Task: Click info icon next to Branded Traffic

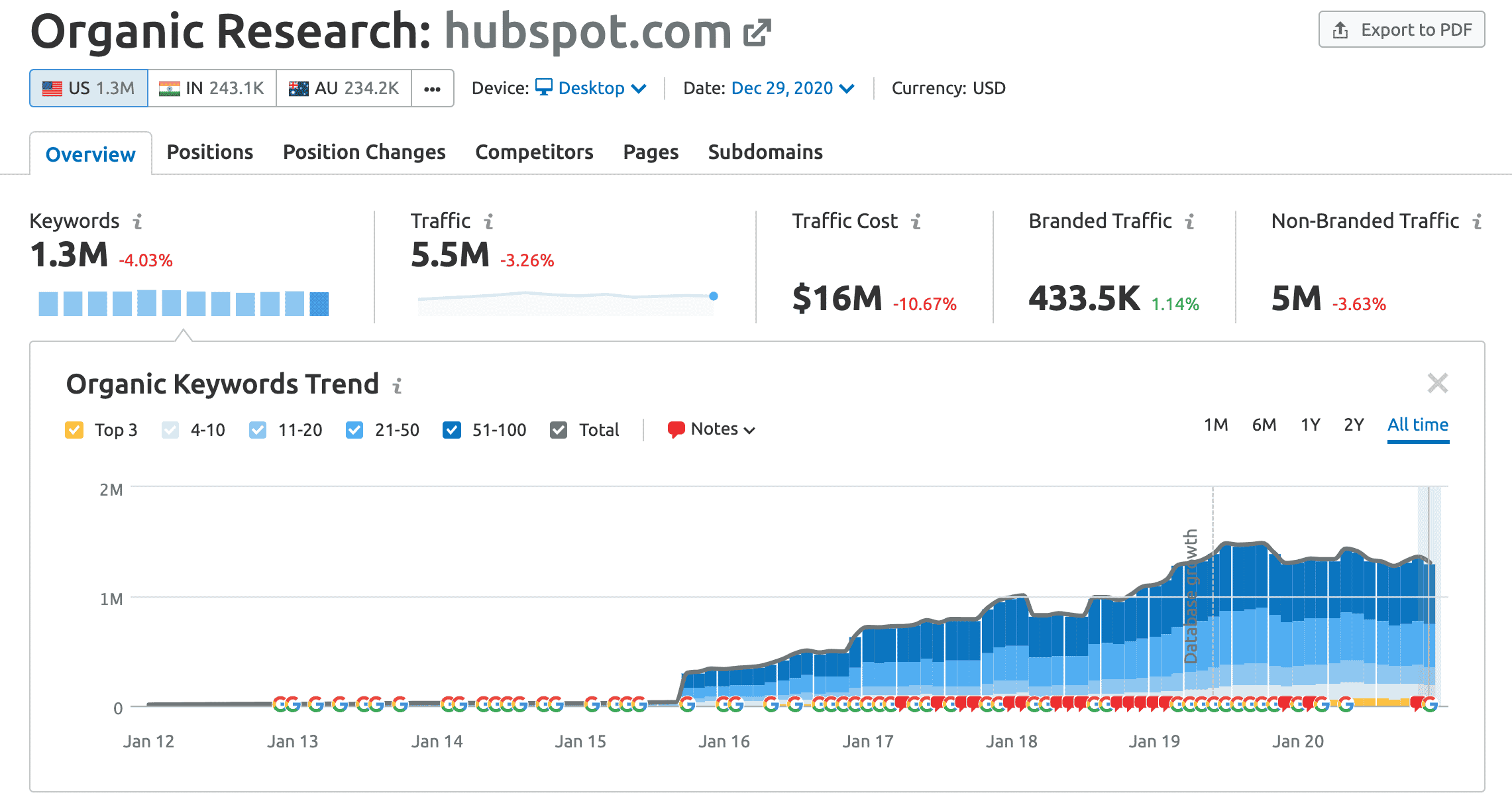Action: pos(1190,221)
